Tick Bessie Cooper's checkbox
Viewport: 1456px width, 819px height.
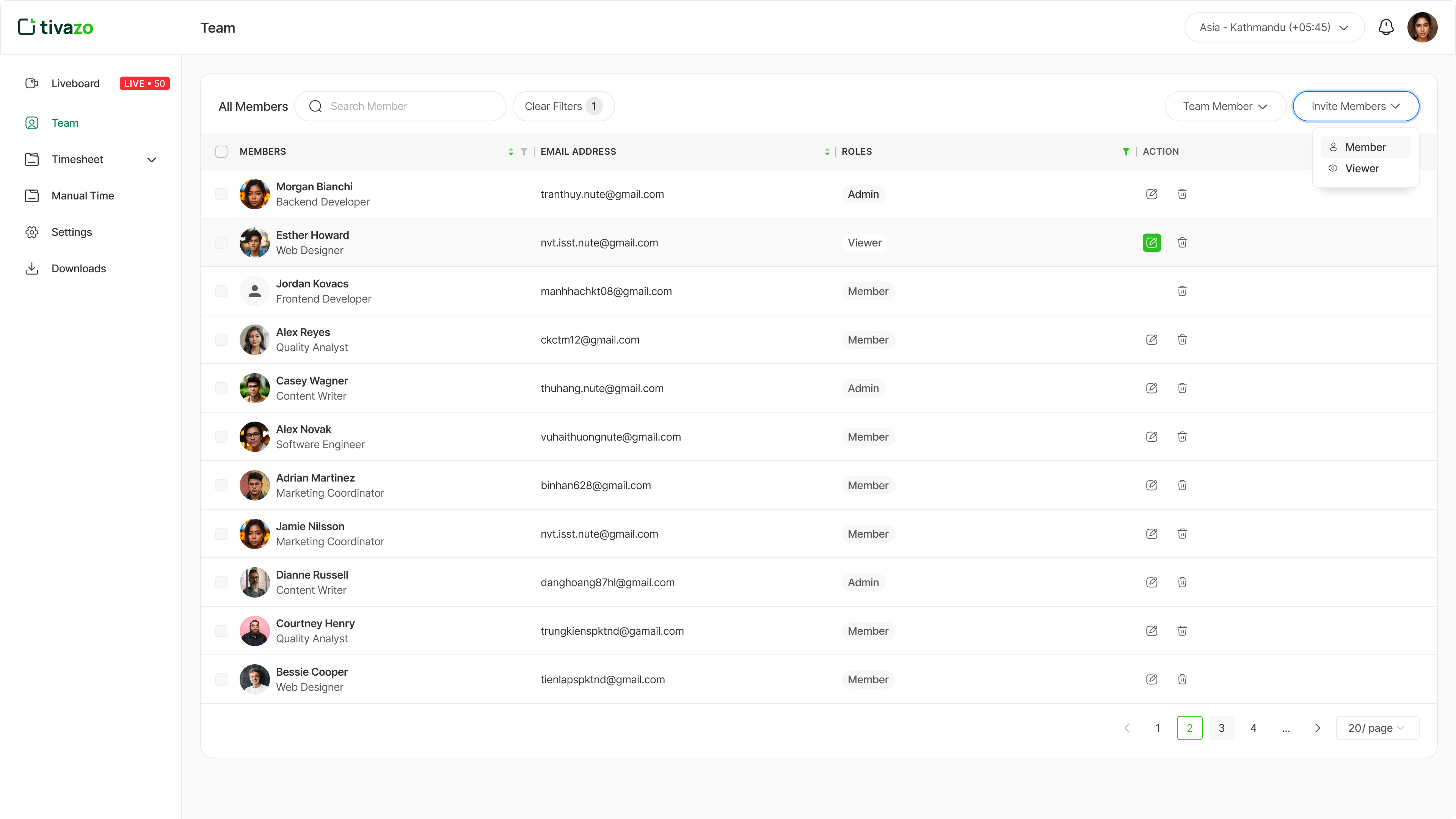coord(221,679)
